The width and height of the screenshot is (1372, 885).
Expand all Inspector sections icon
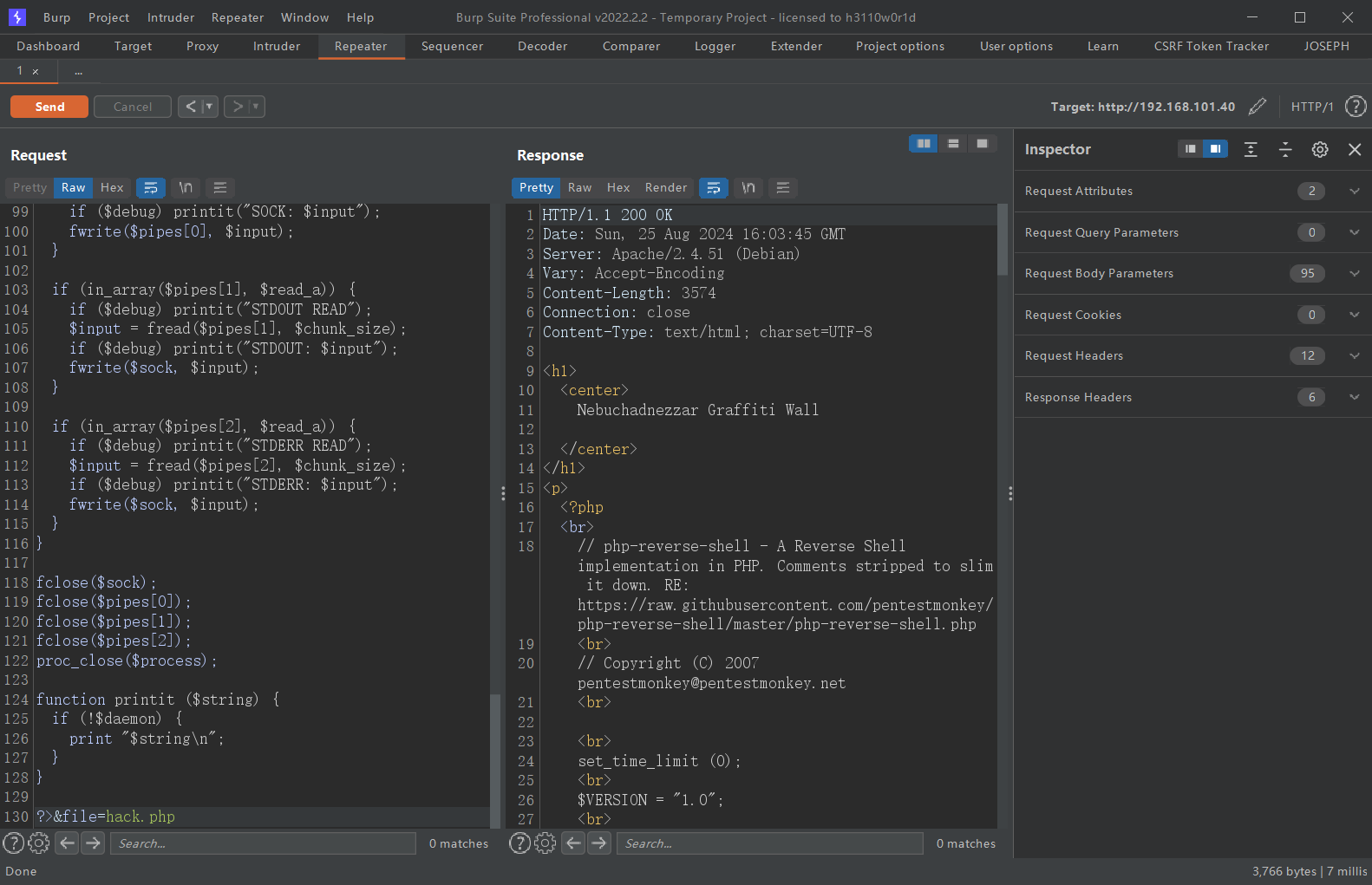[x=1251, y=149]
